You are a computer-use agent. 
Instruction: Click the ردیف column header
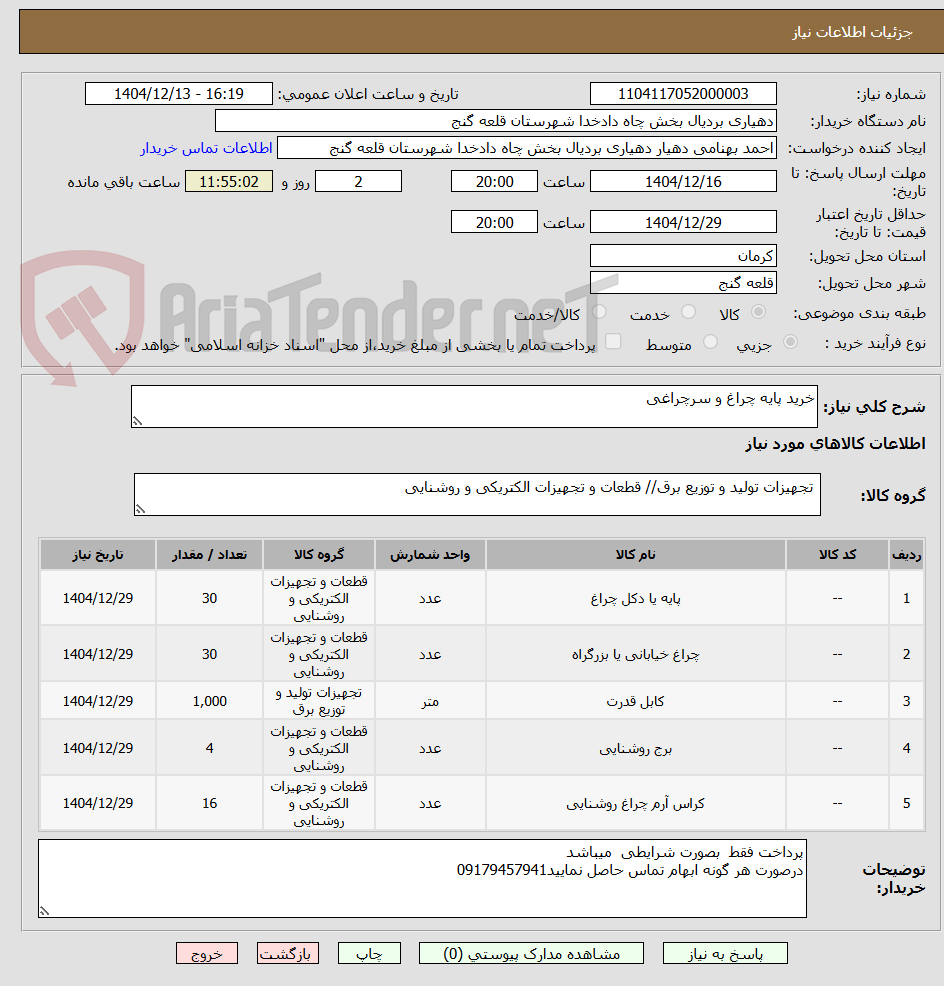pos(906,555)
